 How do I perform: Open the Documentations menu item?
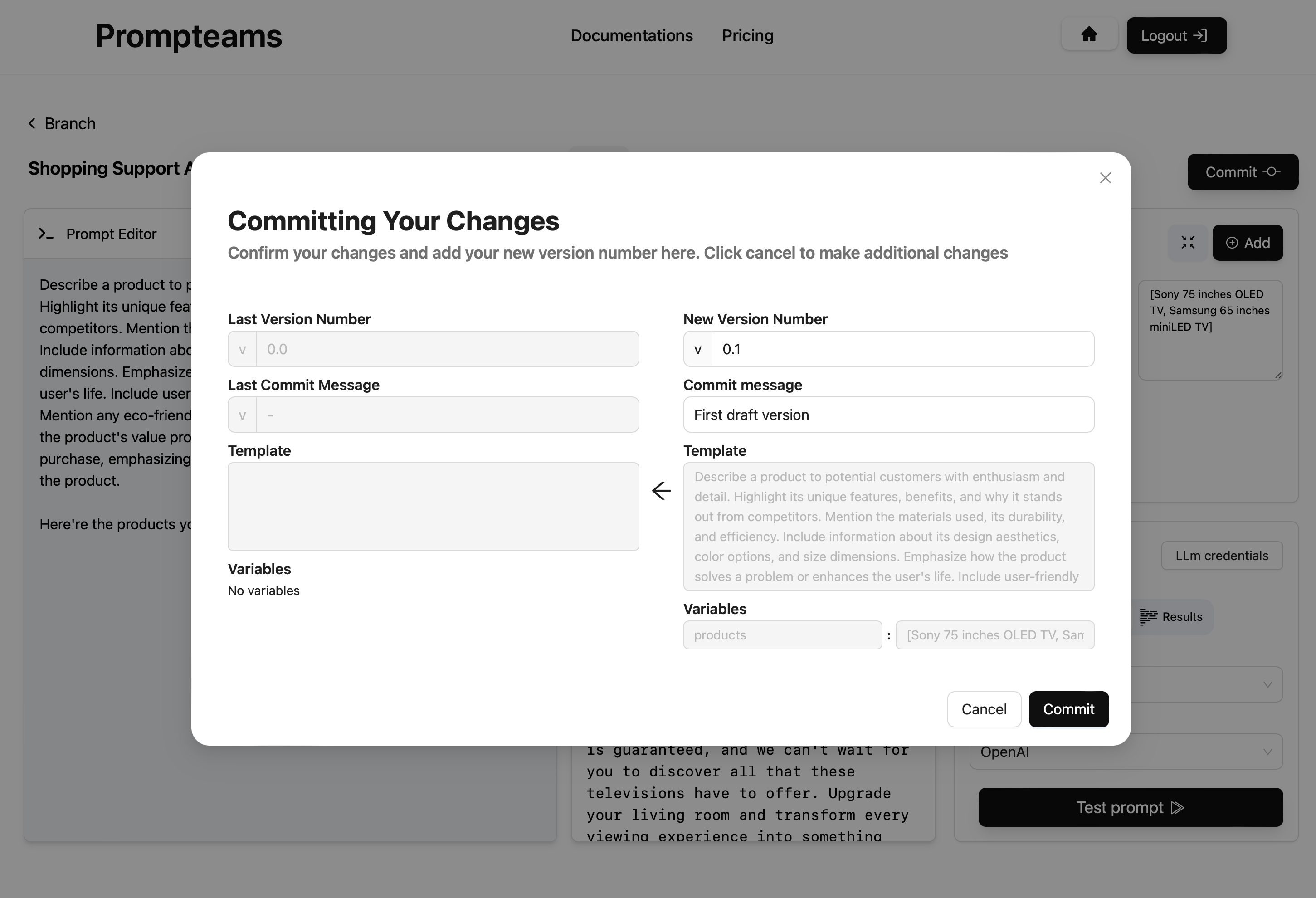point(631,35)
